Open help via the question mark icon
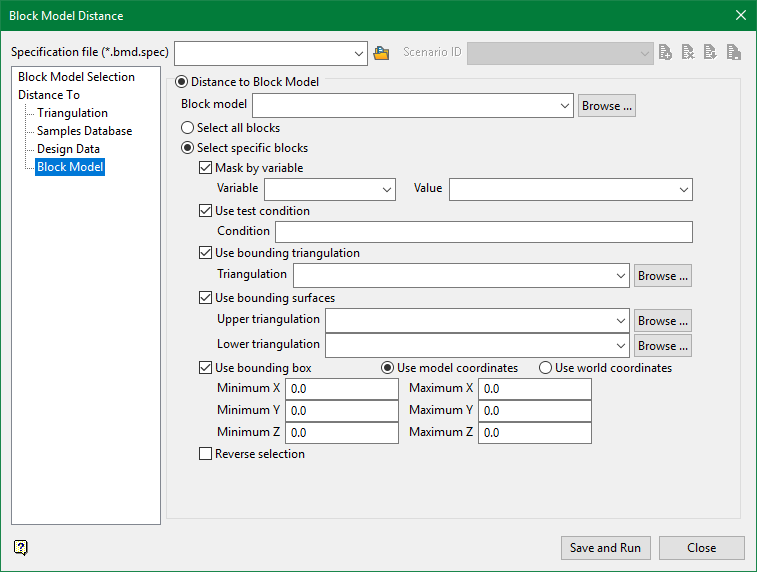The image size is (757, 572). [x=21, y=547]
